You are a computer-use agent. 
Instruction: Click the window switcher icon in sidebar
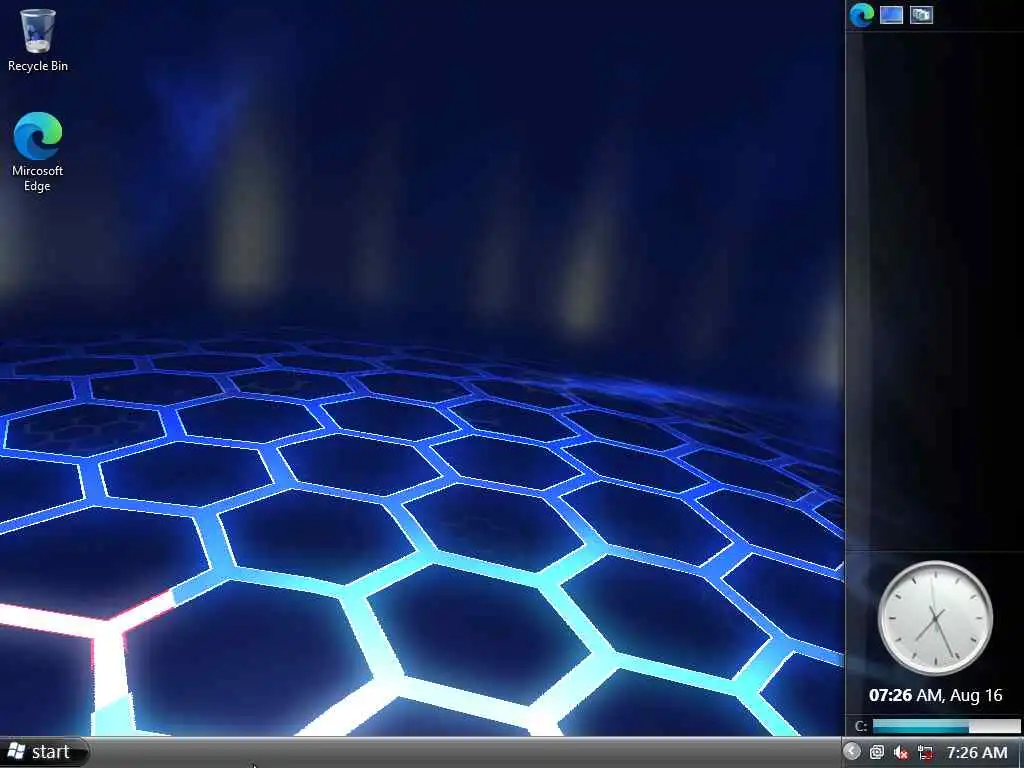coord(921,14)
